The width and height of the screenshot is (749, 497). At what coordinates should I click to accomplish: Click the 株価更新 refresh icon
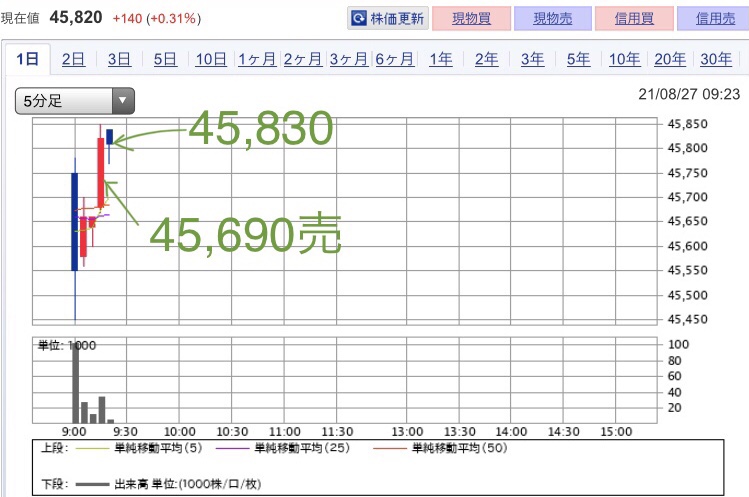pos(359,19)
